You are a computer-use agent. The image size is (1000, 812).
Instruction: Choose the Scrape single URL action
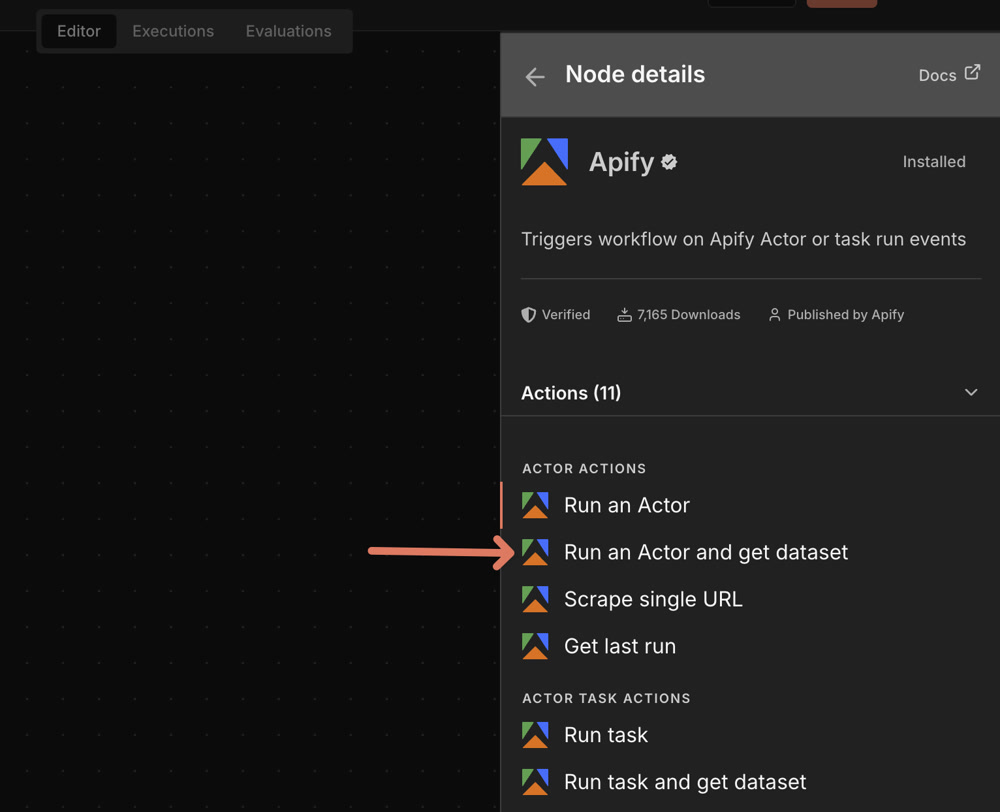(x=653, y=599)
